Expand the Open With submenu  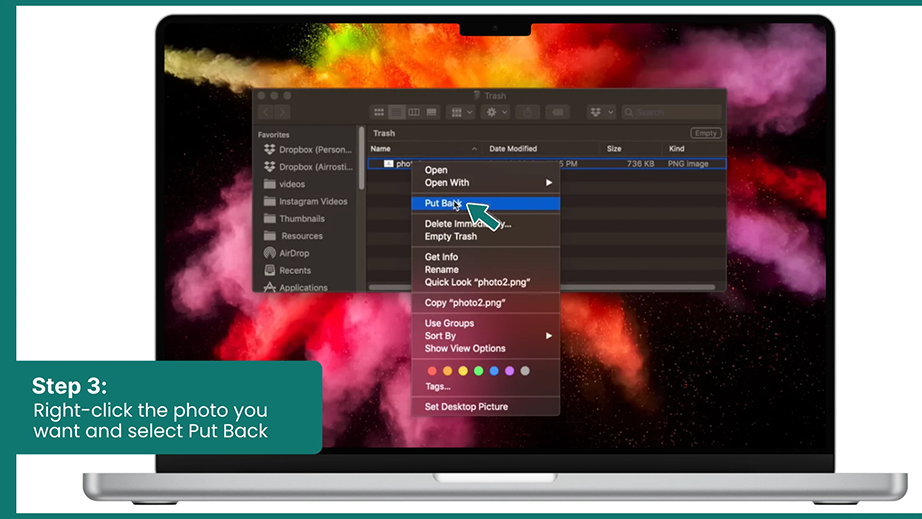486,183
